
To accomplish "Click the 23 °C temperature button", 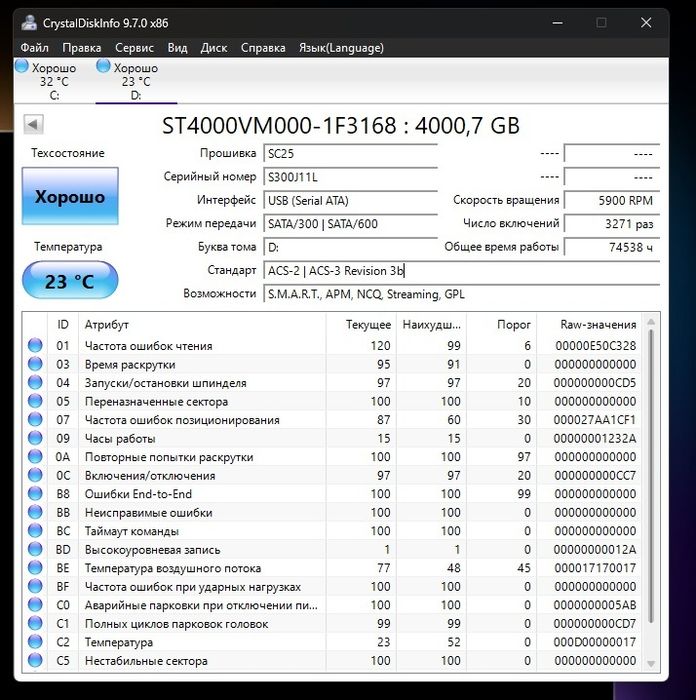I will (x=70, y=281).
